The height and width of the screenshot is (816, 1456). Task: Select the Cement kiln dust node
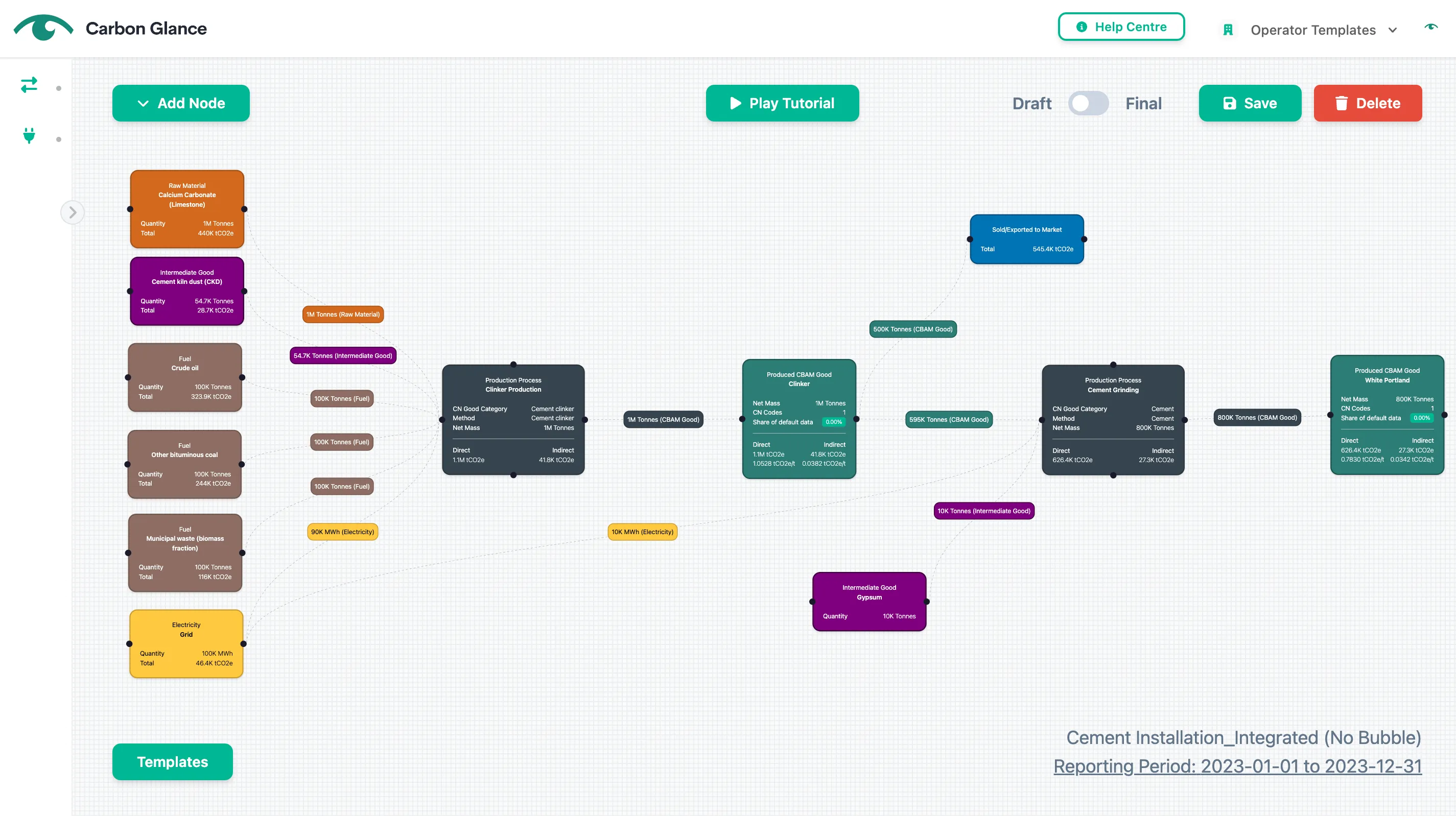click(x=187, y=291)
